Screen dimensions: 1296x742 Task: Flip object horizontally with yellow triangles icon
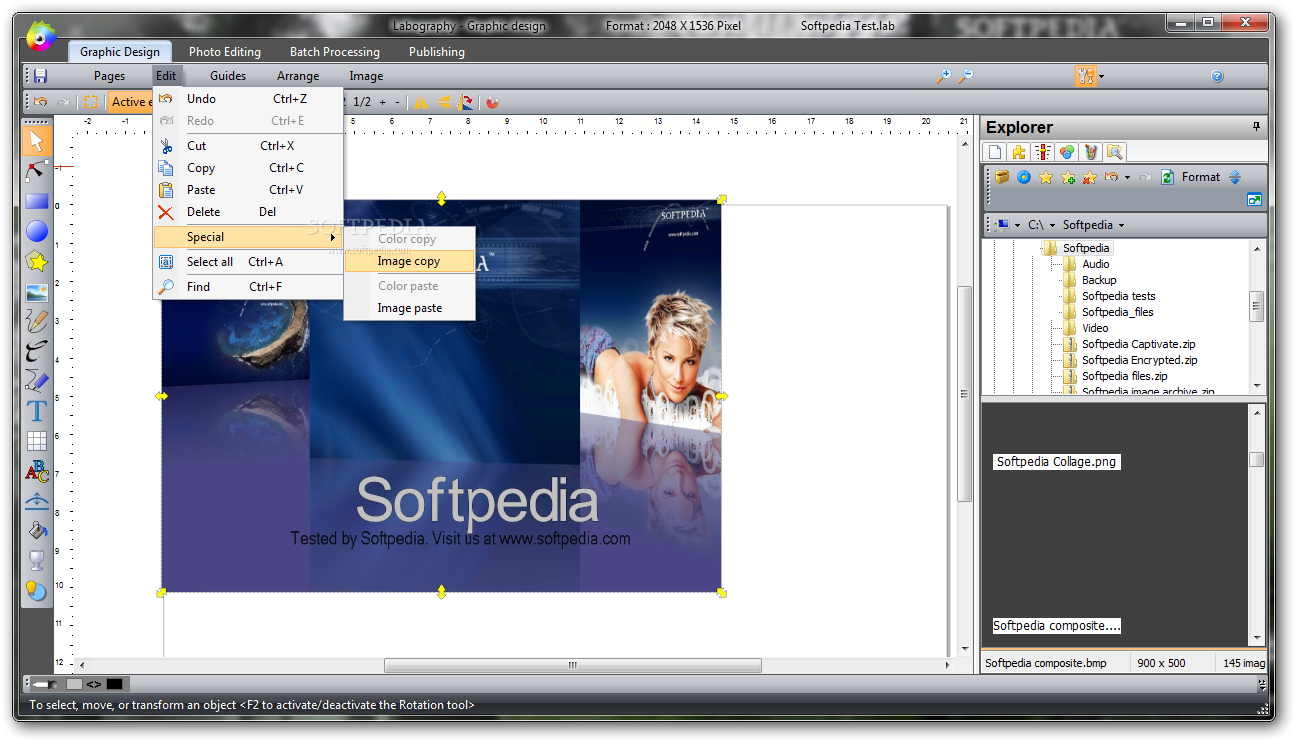tap(421, 102)
